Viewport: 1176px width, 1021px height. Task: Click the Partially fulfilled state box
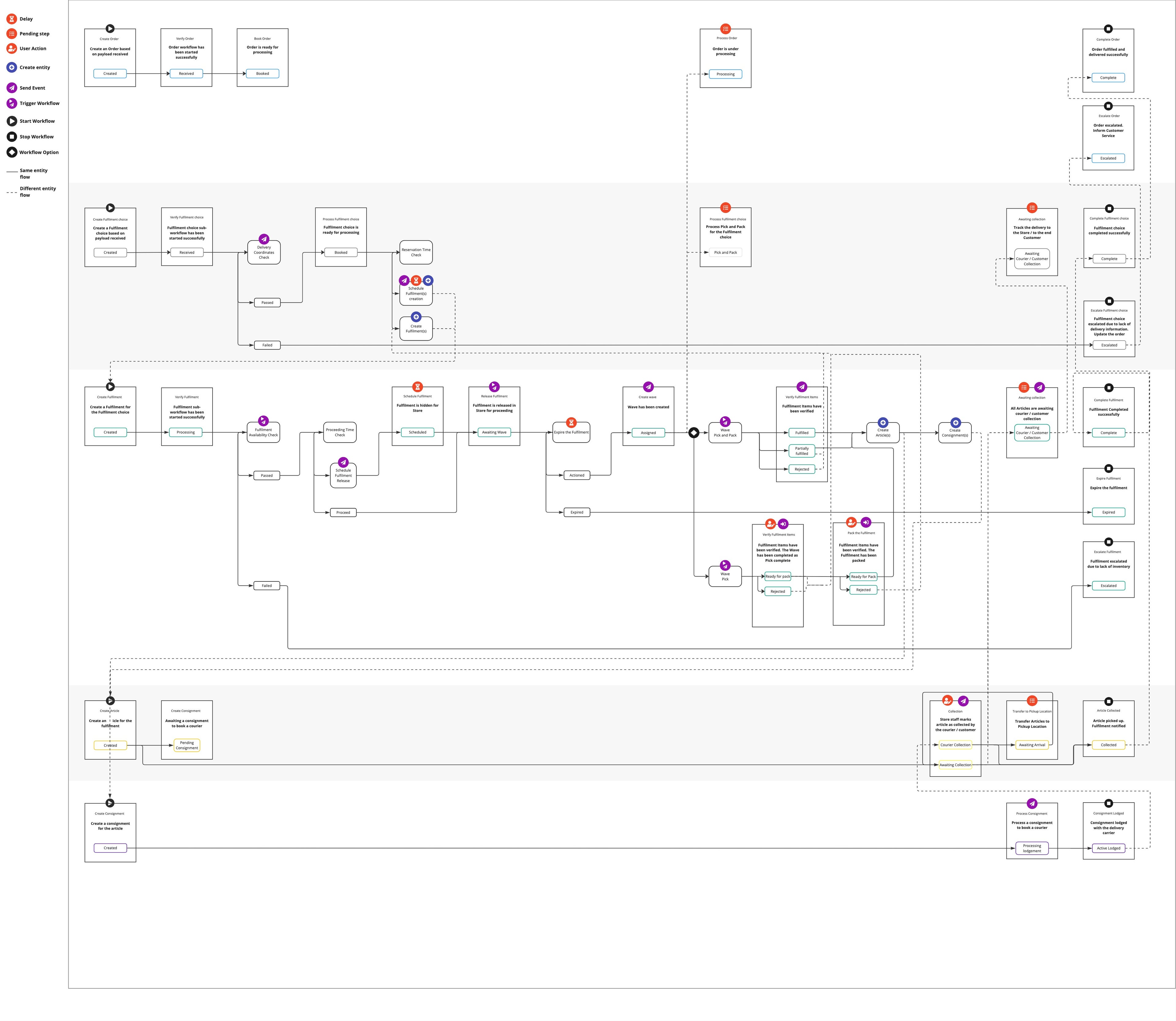pos(801,451)
